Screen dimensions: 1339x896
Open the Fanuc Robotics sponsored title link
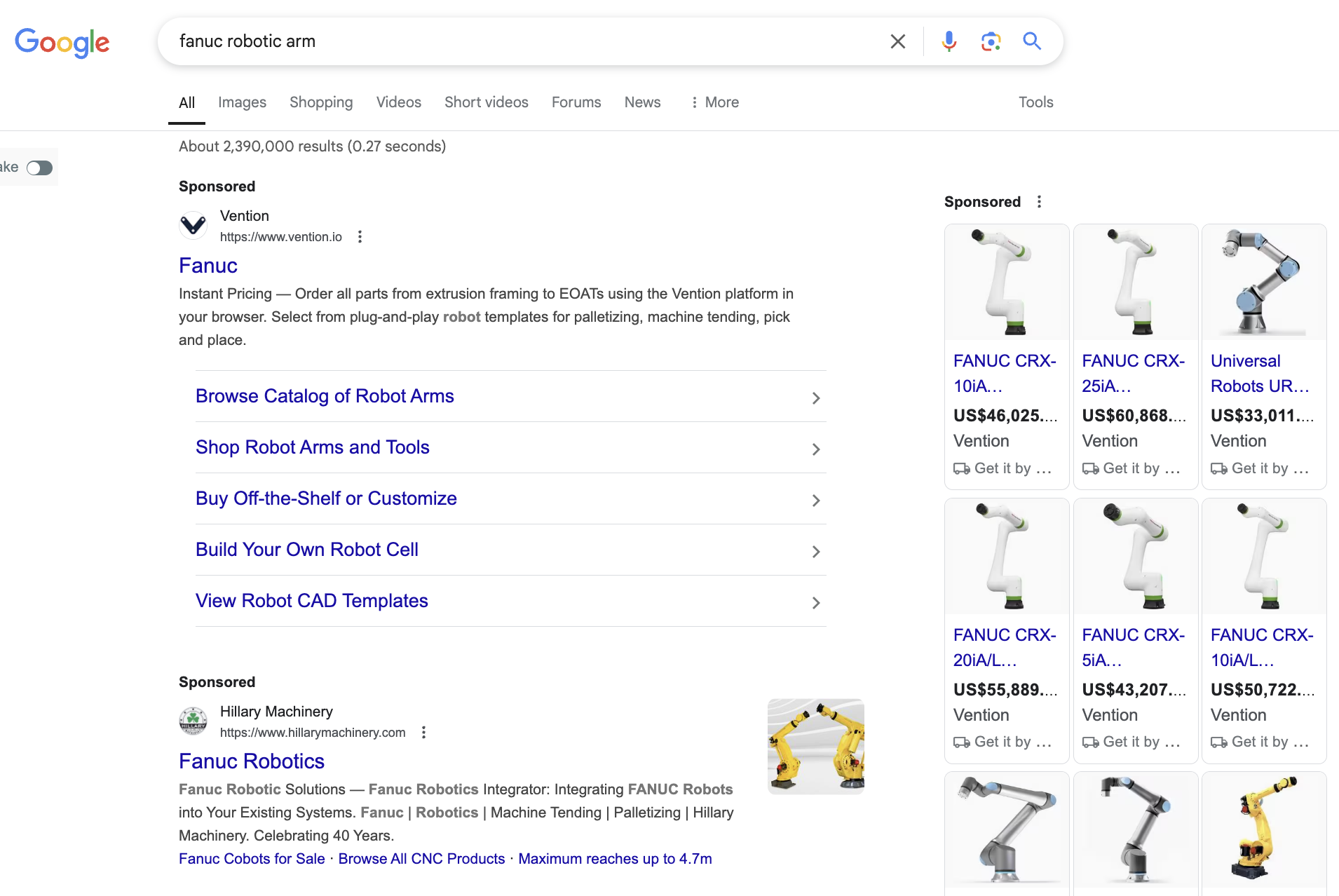[x=252, y=761]
